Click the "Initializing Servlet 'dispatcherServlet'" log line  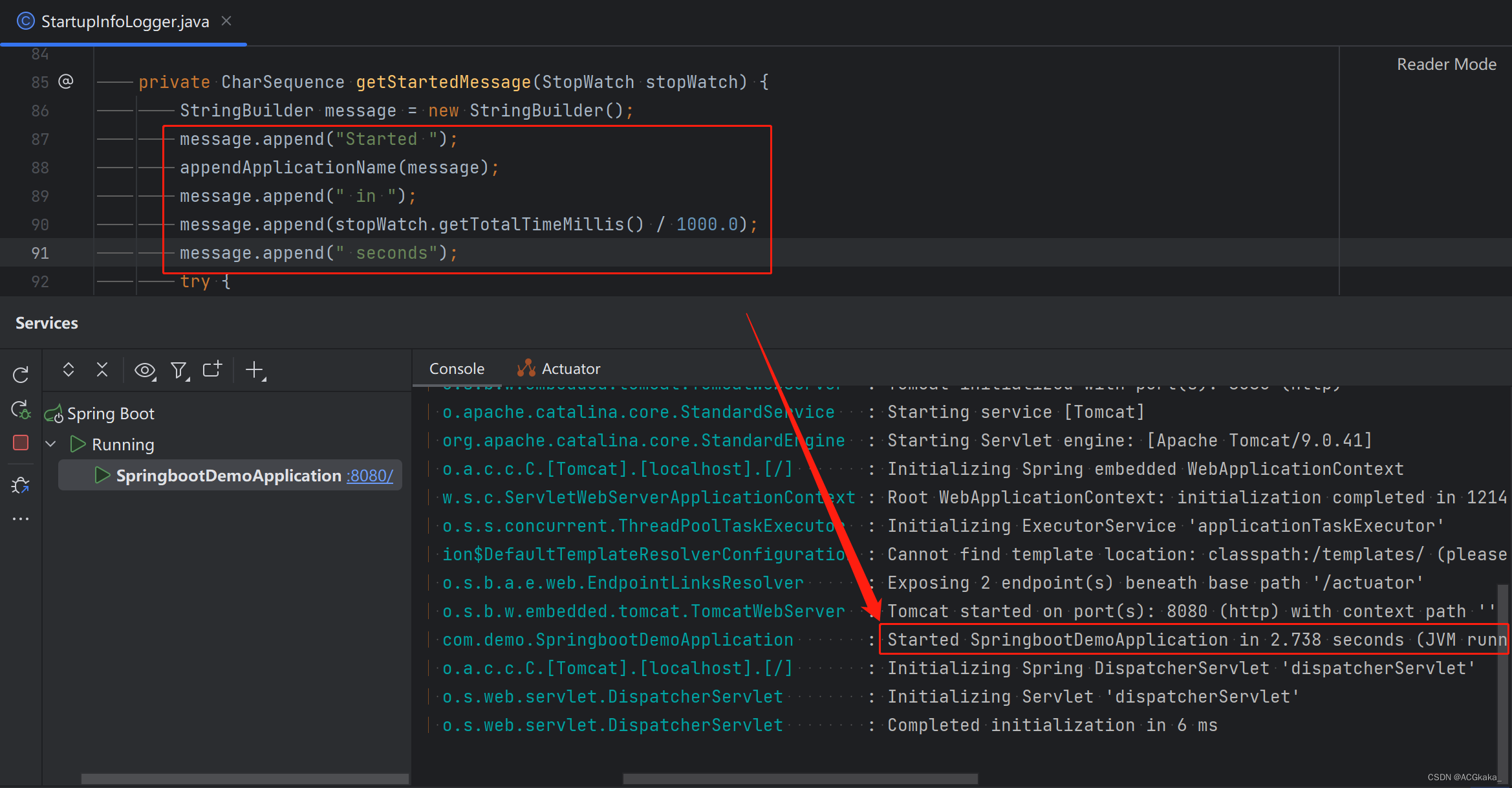pos(1093,697)
